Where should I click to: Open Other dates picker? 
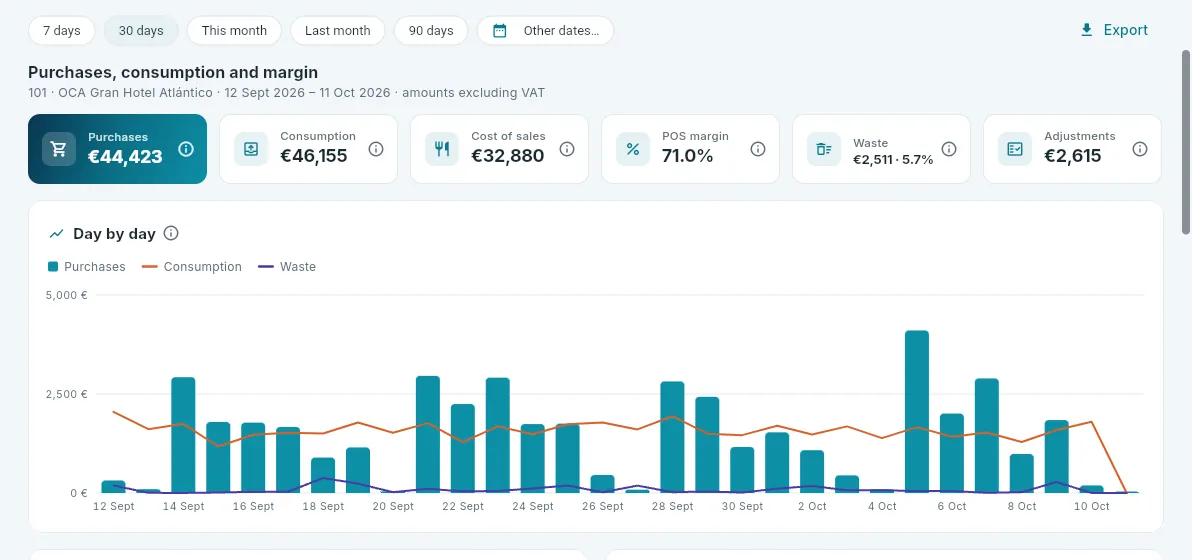coord(546,30)
